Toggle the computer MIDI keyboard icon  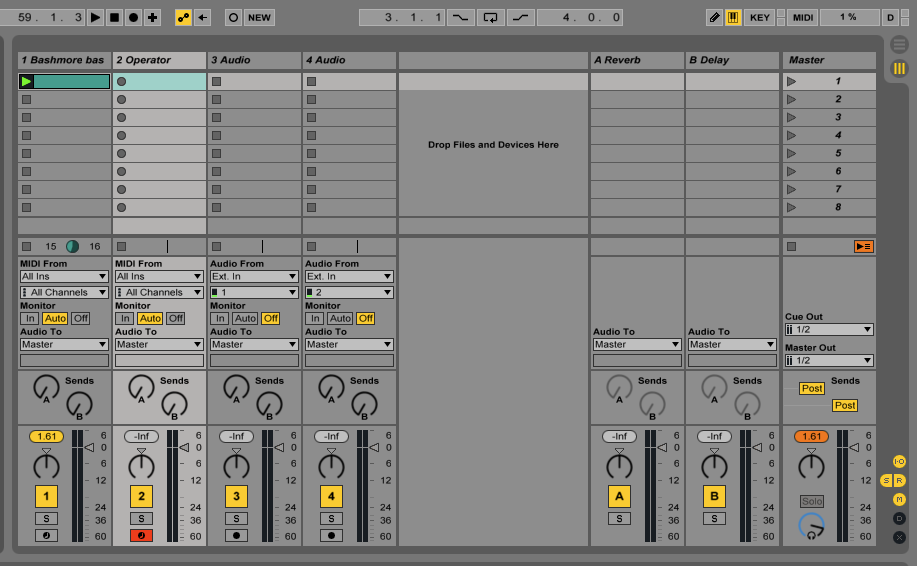pos(733,17)
